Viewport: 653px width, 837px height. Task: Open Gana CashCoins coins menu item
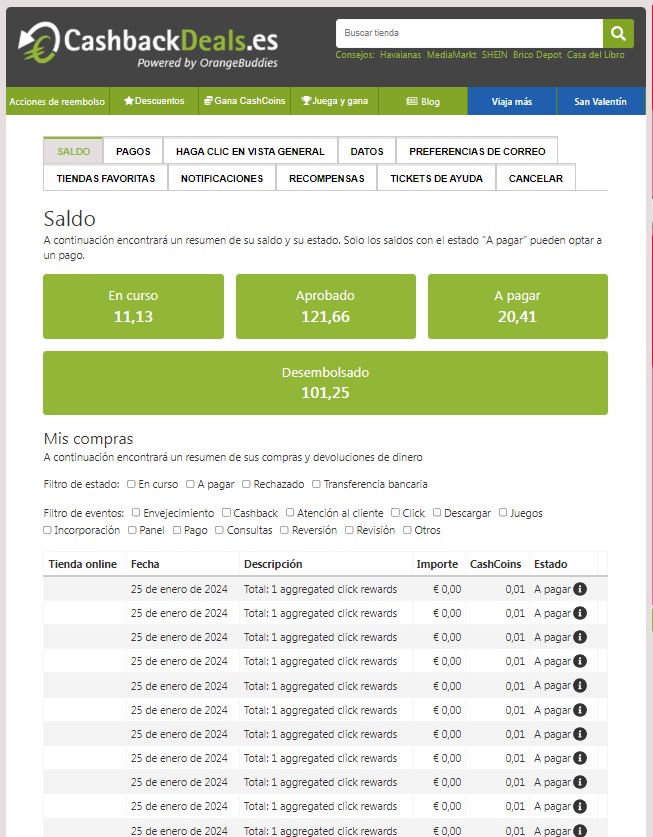243,101
